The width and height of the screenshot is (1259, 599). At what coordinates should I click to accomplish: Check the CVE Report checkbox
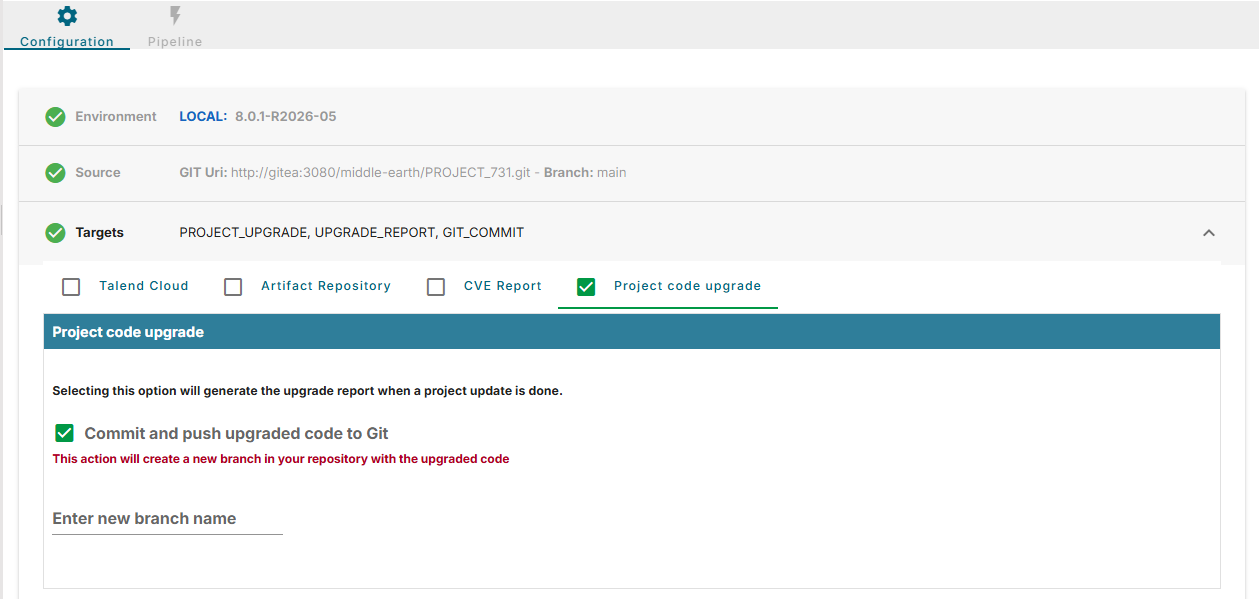(x=436, y=287)
